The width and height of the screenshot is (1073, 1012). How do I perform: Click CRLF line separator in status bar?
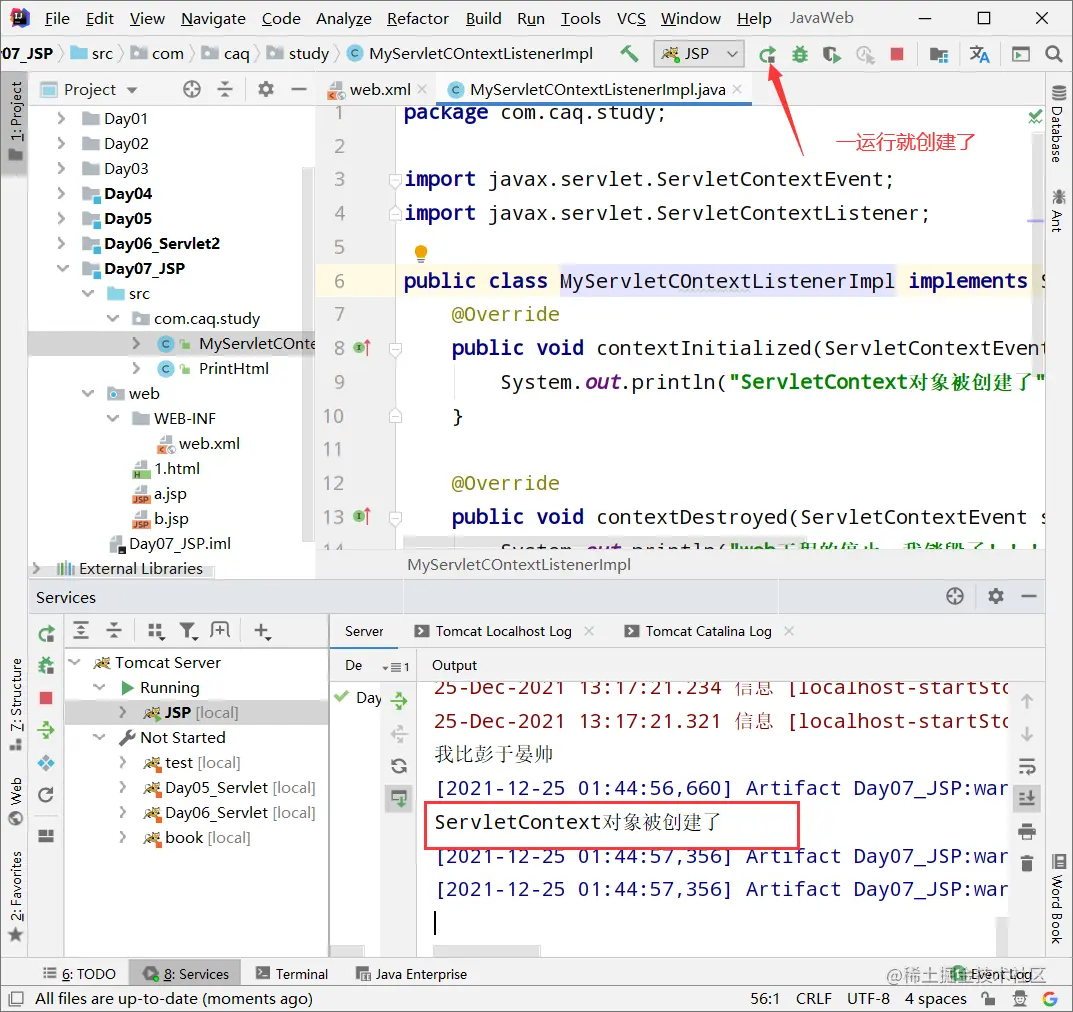click(x=814, y=998)
